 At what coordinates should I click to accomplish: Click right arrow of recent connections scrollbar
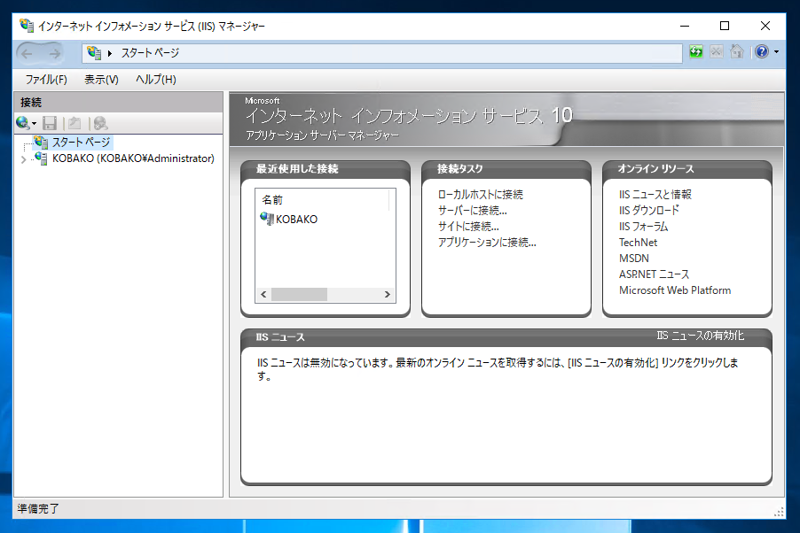pyautogui.click(x=387, y=294)
